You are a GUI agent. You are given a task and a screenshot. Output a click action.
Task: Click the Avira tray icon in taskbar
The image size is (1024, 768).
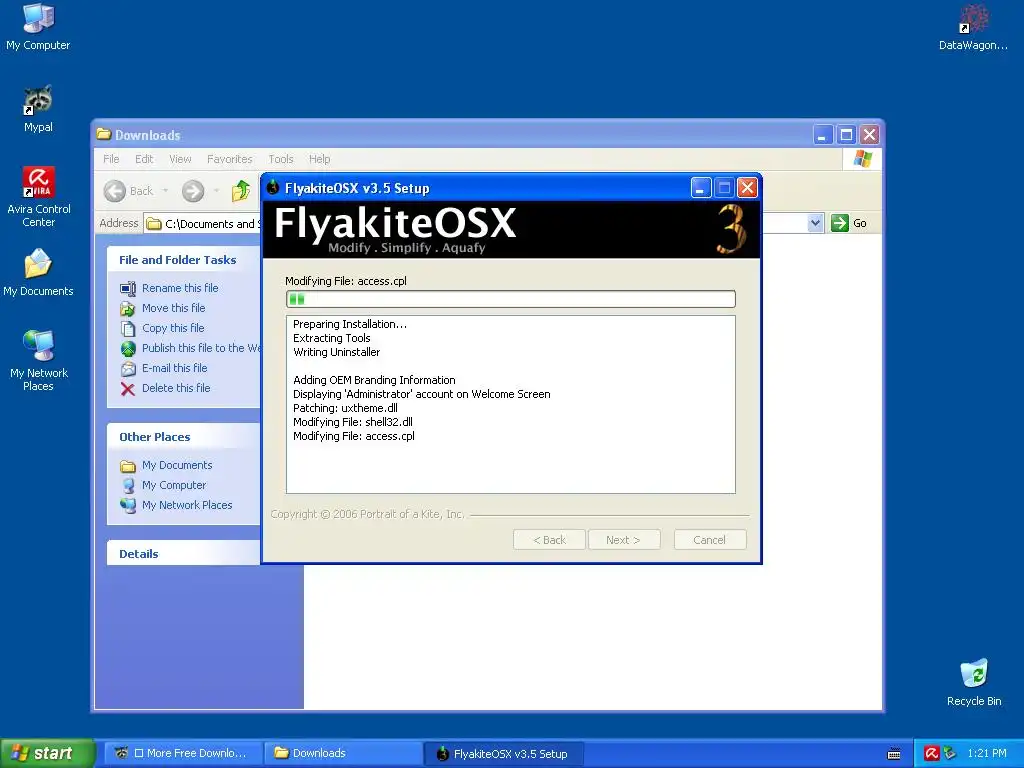pyautogui.click(x=931, y=753)
